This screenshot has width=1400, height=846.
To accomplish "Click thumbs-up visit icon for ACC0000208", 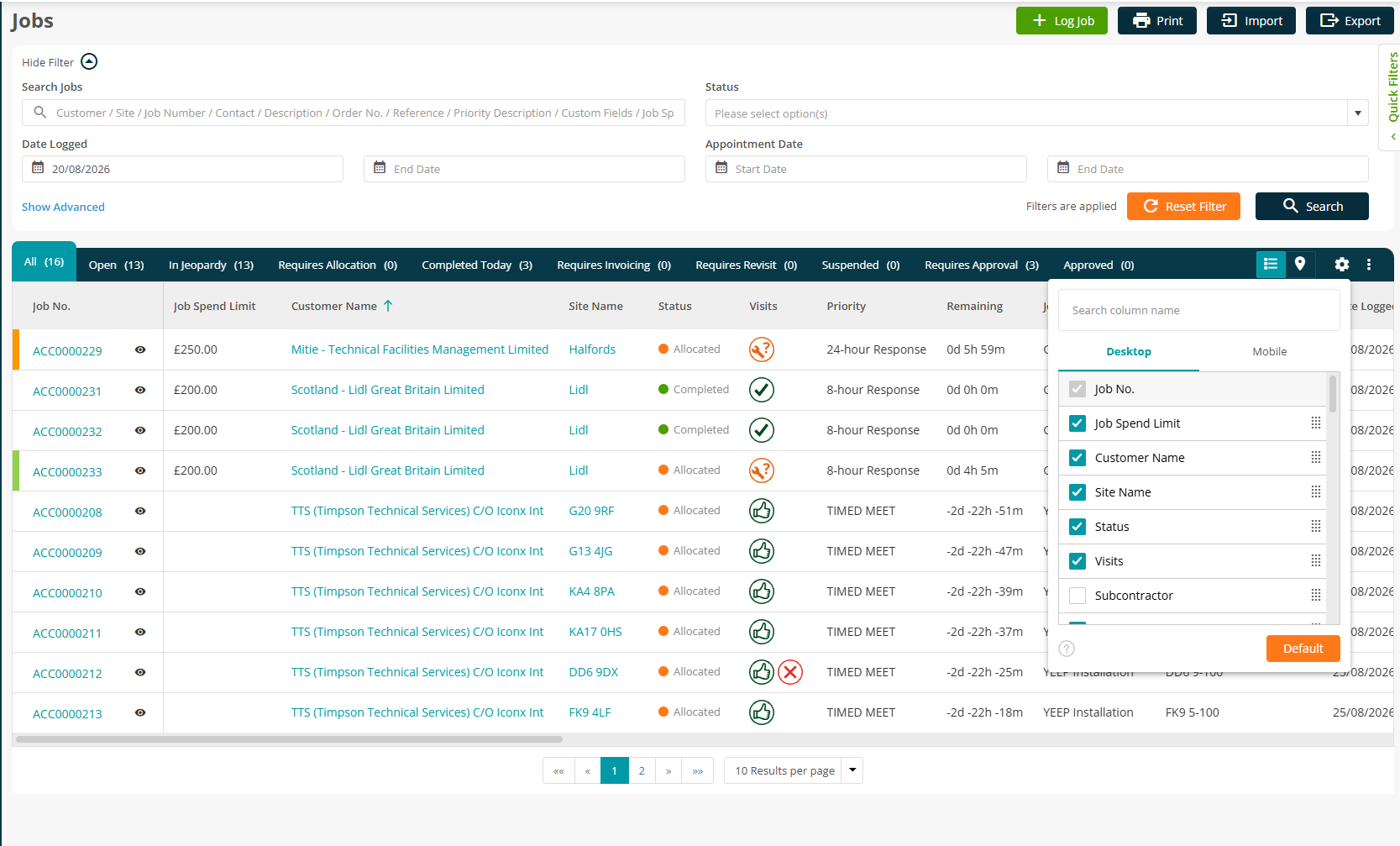I will pyautogui.click(x=762, y=511).
